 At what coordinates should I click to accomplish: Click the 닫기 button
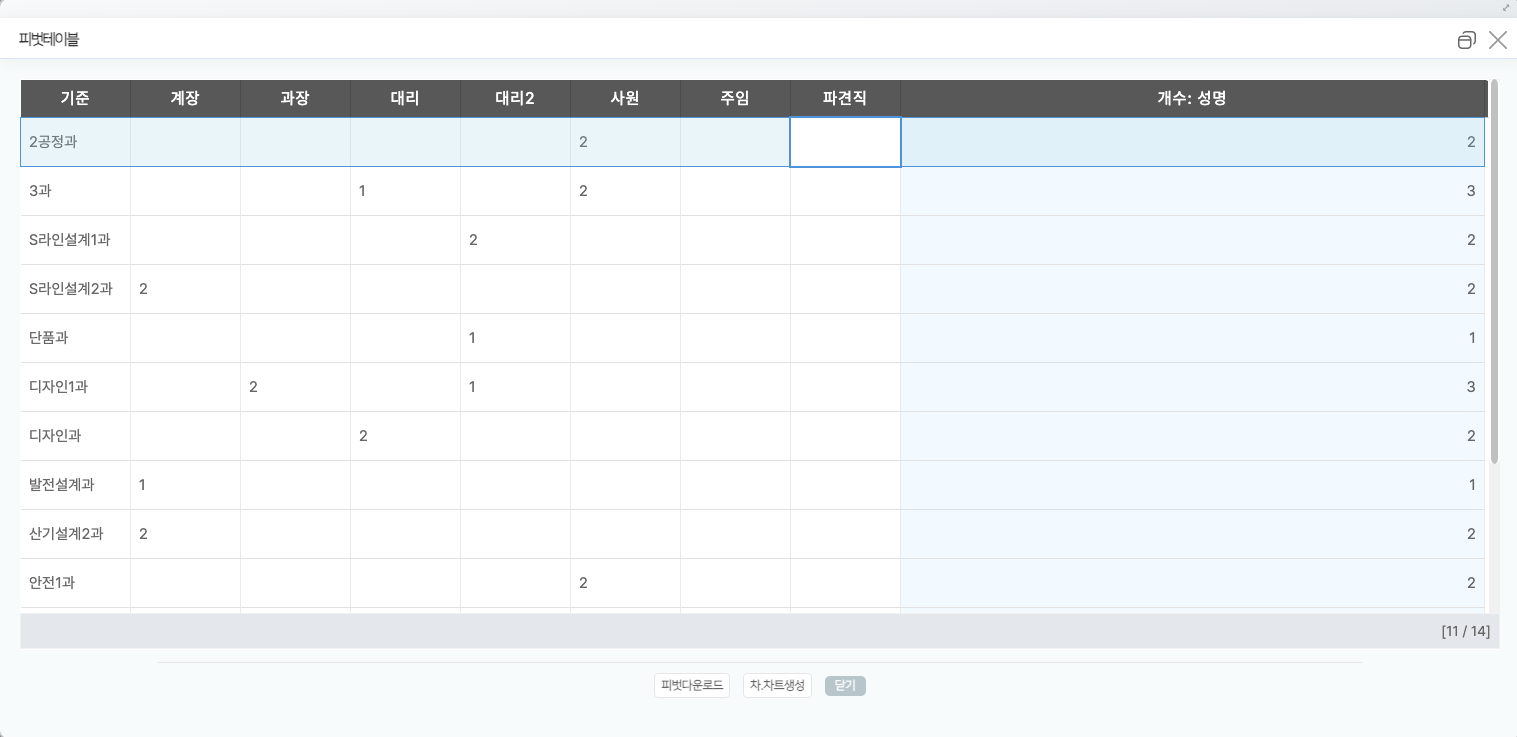point(845,686)
